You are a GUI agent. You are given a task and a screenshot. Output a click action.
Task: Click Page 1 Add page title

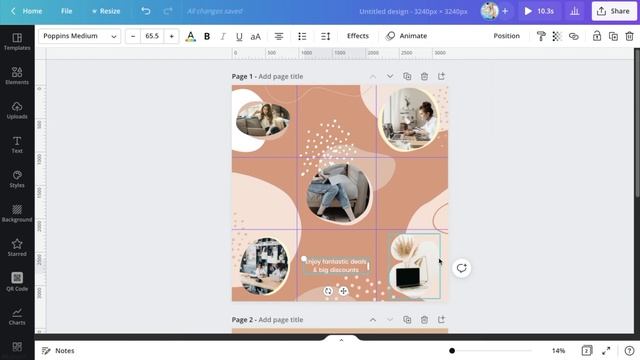coord(281,76)
